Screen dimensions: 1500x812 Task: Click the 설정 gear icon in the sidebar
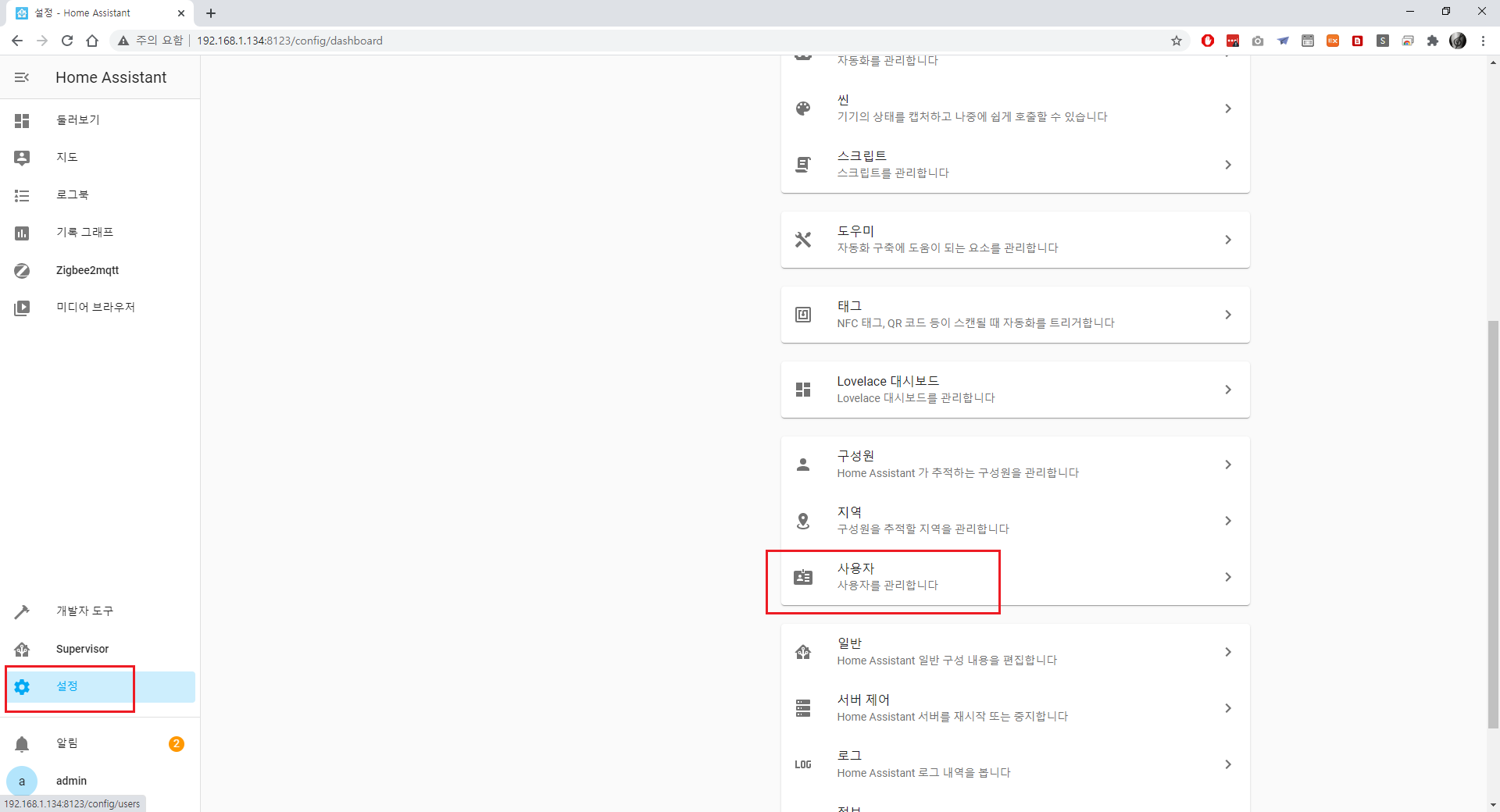coord(22,686)
